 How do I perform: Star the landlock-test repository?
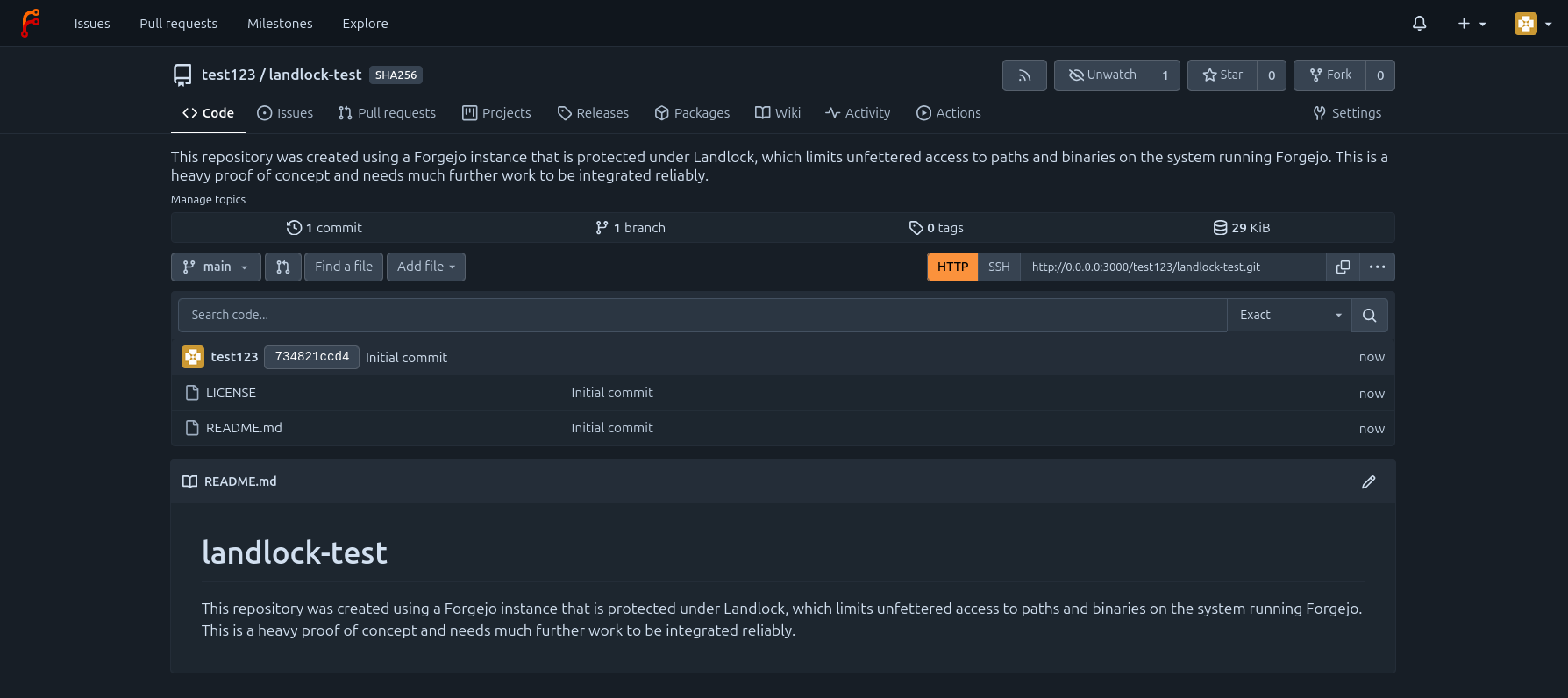pyautogui.click(x=1222, y=75)
